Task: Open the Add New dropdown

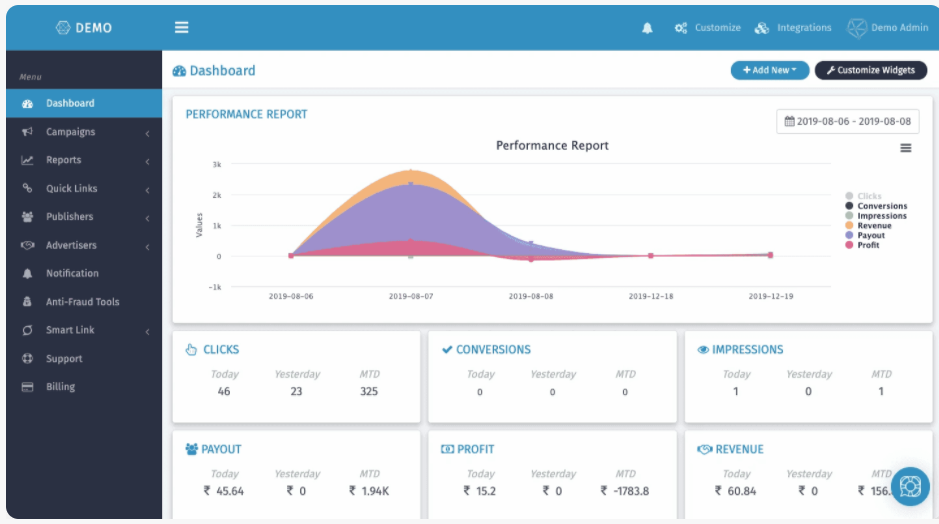Action: (769, 70)
